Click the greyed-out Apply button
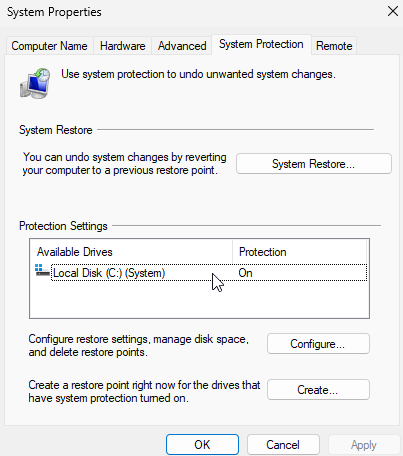Image resolution: width=403 pixels, height=456 pixels. [364, 445]
